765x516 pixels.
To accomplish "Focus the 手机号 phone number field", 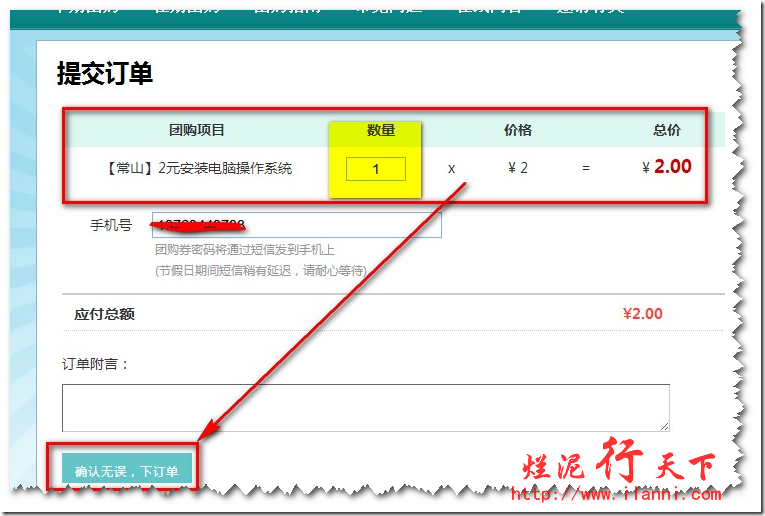I will pos(297,225).
